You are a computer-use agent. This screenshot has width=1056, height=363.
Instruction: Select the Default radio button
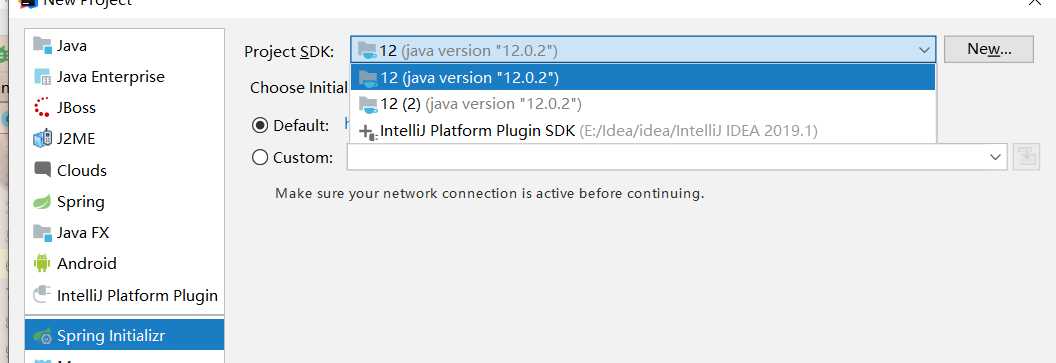tap(260, 125)
